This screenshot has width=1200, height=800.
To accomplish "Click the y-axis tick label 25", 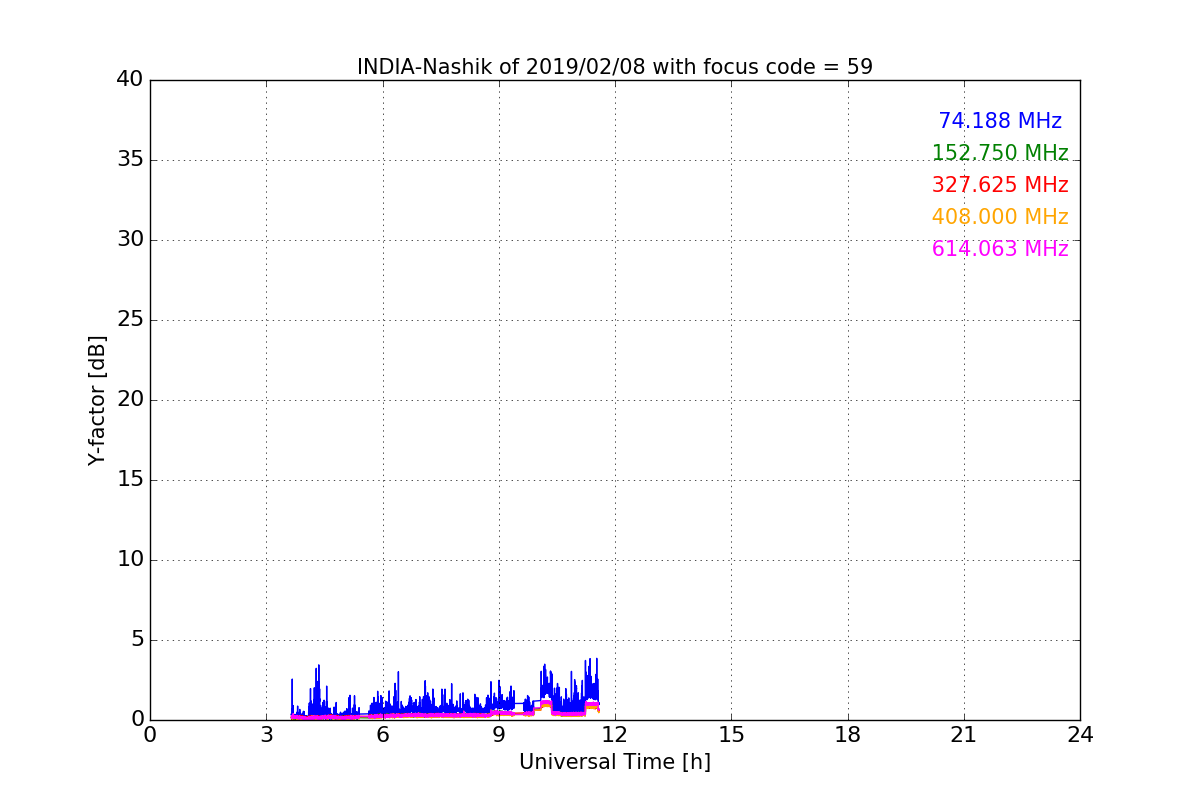I will click(130, 320).
